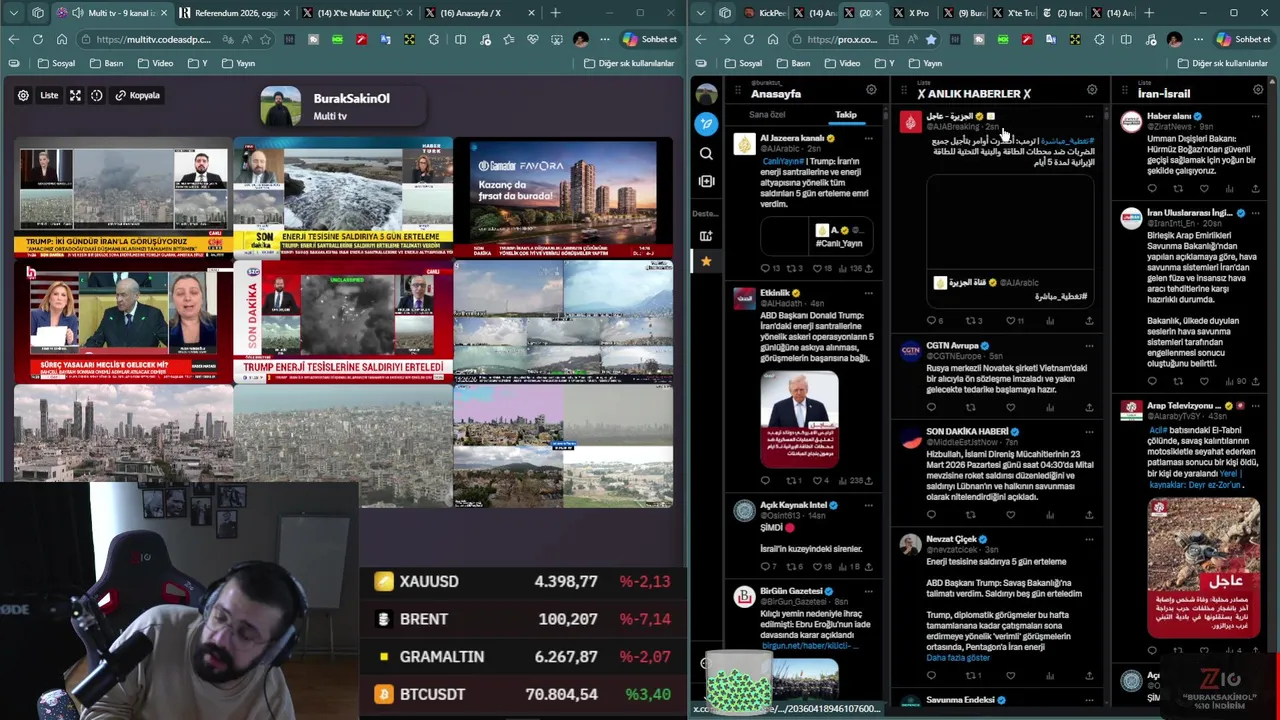Open Sohbet et Copilot button in left browser
The height and width of the screenshot is (720, 1280).
pyautogui.click(x=649, y=39)
